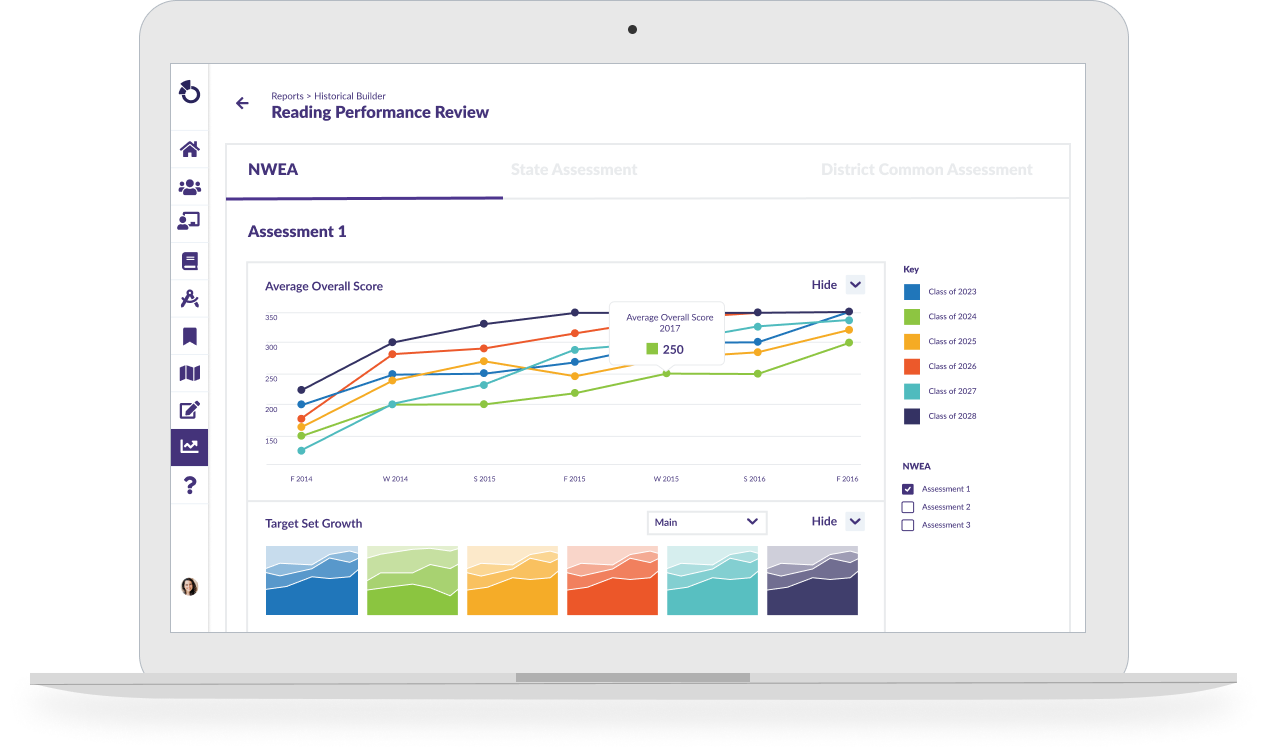
Task: Click the highlighted analytics chart icon
Action: 189,447
